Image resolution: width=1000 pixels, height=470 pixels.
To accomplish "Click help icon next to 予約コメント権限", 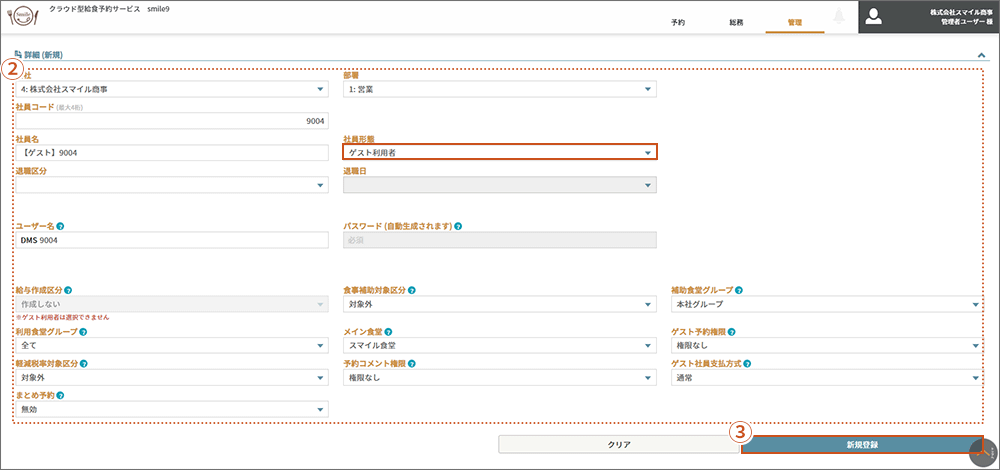I will coord(411,364).
